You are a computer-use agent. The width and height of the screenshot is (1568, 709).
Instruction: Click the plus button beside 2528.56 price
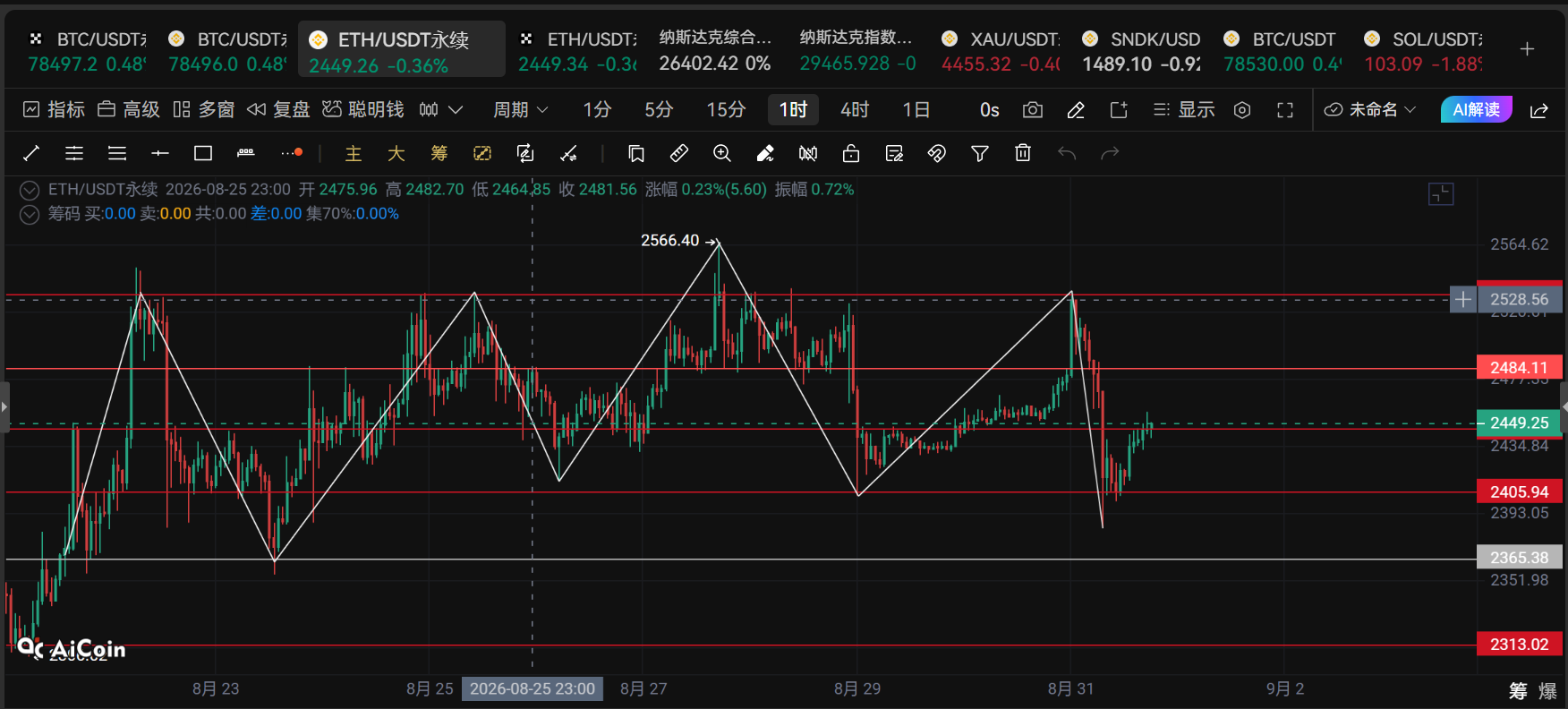pos(1462,300)
